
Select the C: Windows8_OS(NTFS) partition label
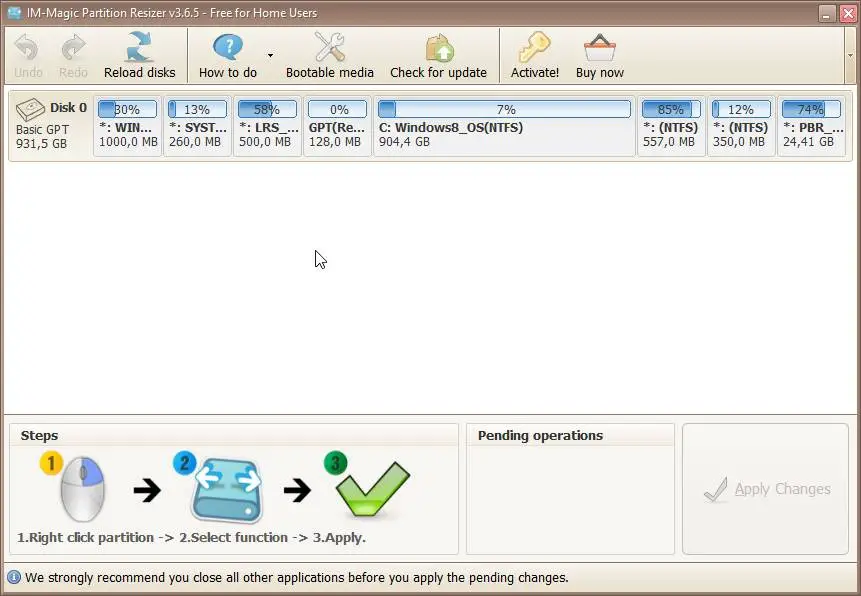[450, 127]
